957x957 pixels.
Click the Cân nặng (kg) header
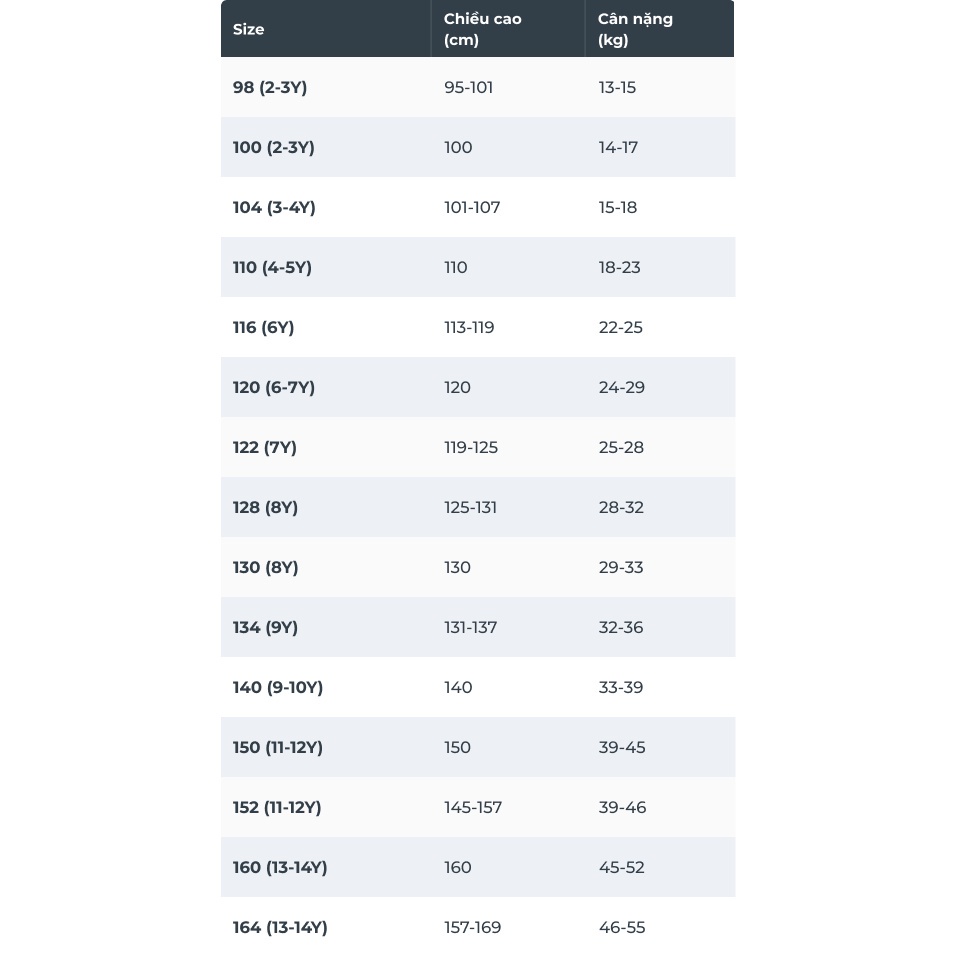click(x=635, y=29)
